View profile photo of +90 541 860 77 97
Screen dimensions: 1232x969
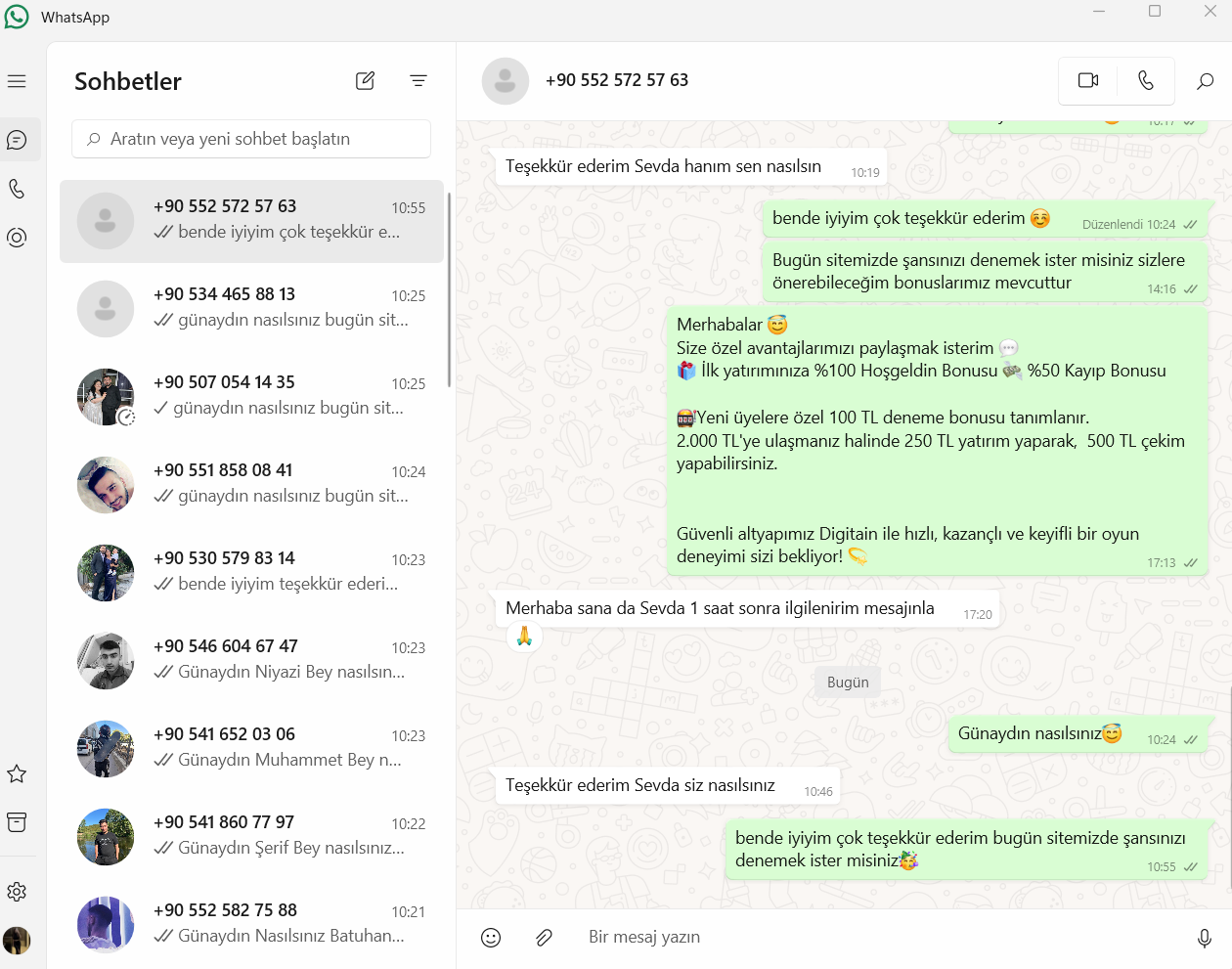point(106,837)
